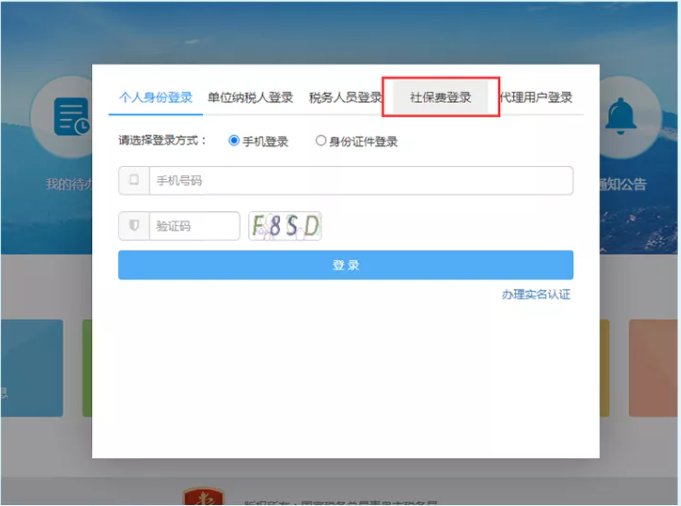Click the phone icon beside 手机号码 field
681x506 pixels.
pyautogui.click(x=134, y=181)
